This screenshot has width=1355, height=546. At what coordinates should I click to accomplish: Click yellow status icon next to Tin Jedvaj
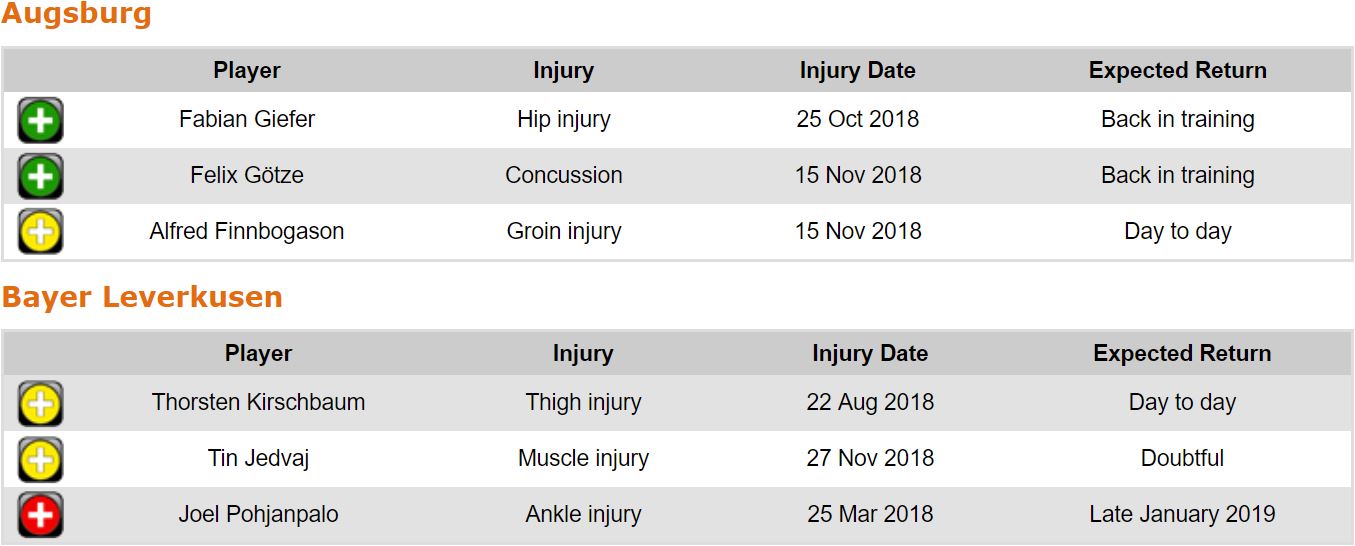click(40, 459)
